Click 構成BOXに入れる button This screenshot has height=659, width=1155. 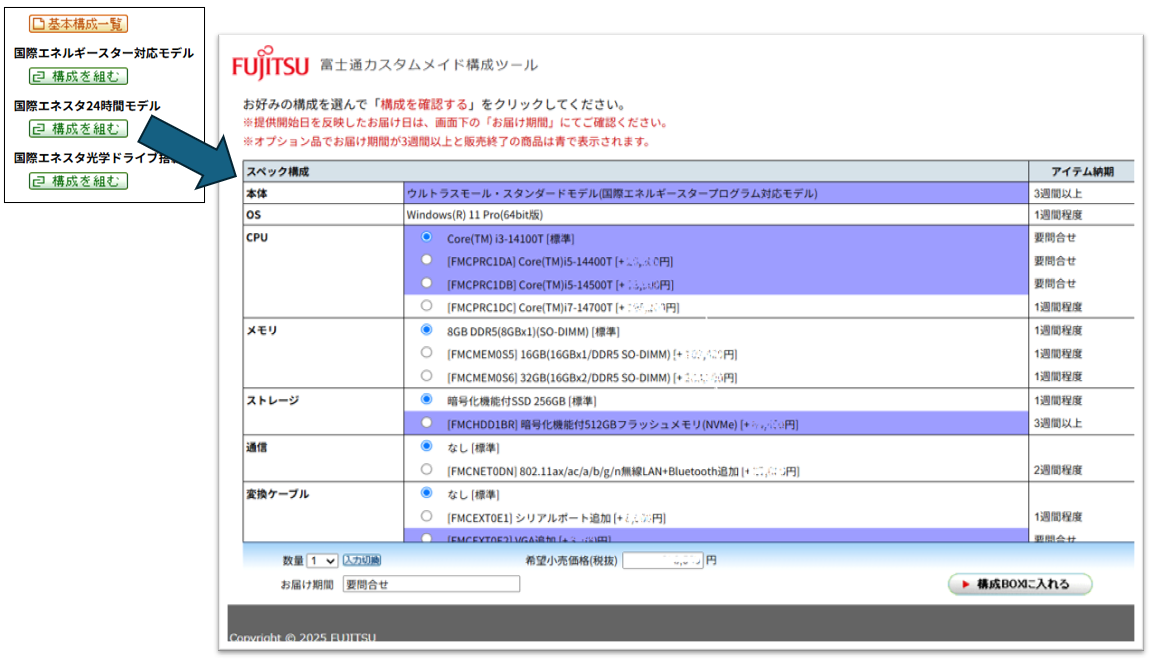1019,584
